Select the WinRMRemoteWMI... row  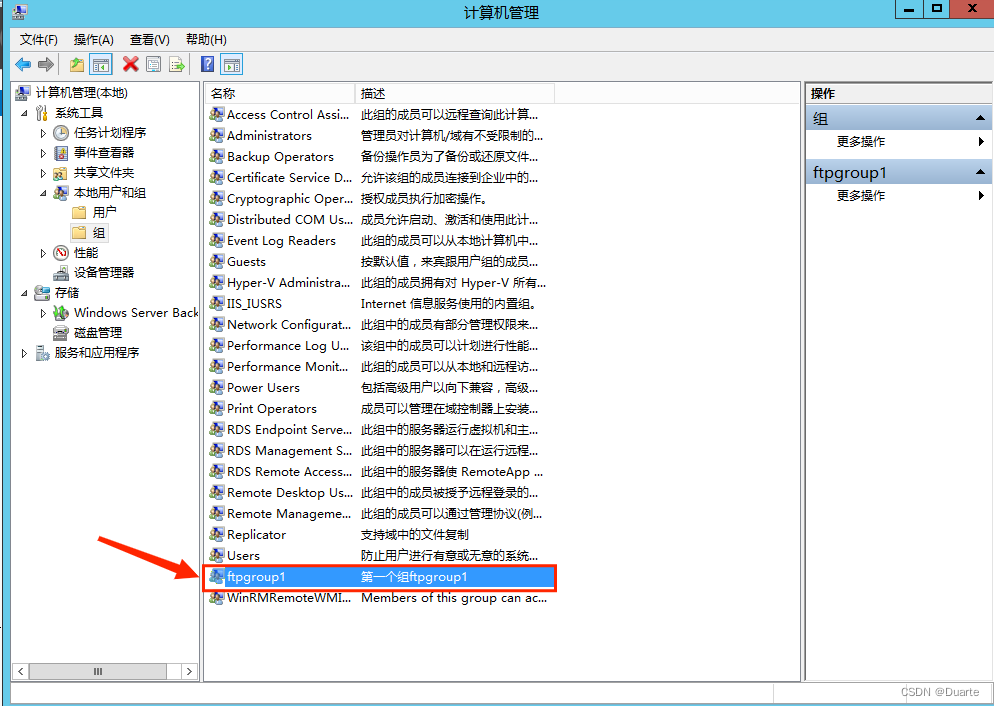pyautogui.click(x=380, y=598)
